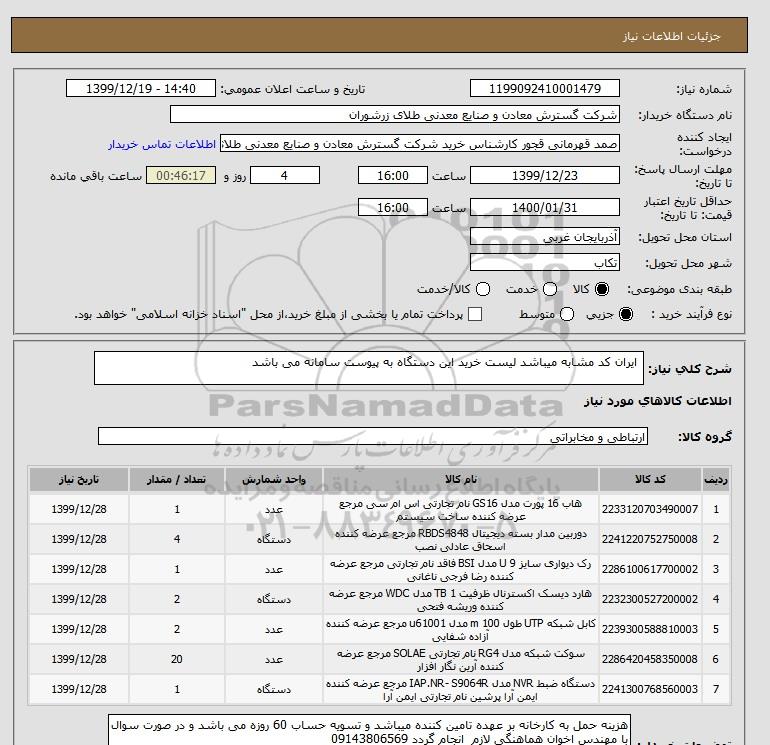Click the کد کالا column header
Image resolution: width=770 pixels, height=745 pixels.
tap(650, 479)
